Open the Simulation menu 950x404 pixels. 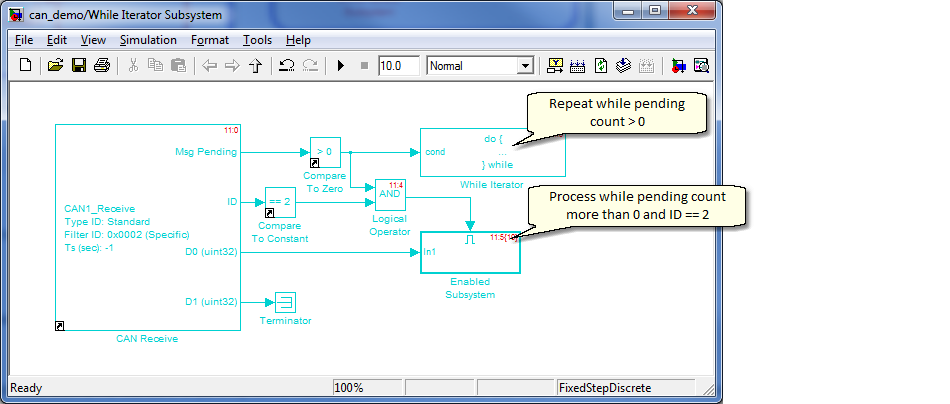tap(148, 40)
